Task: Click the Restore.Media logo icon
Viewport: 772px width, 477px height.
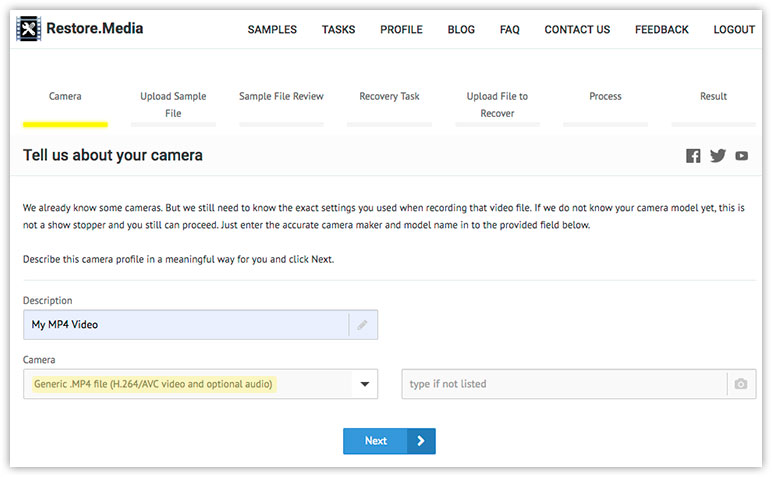Action: pos(29,29)
